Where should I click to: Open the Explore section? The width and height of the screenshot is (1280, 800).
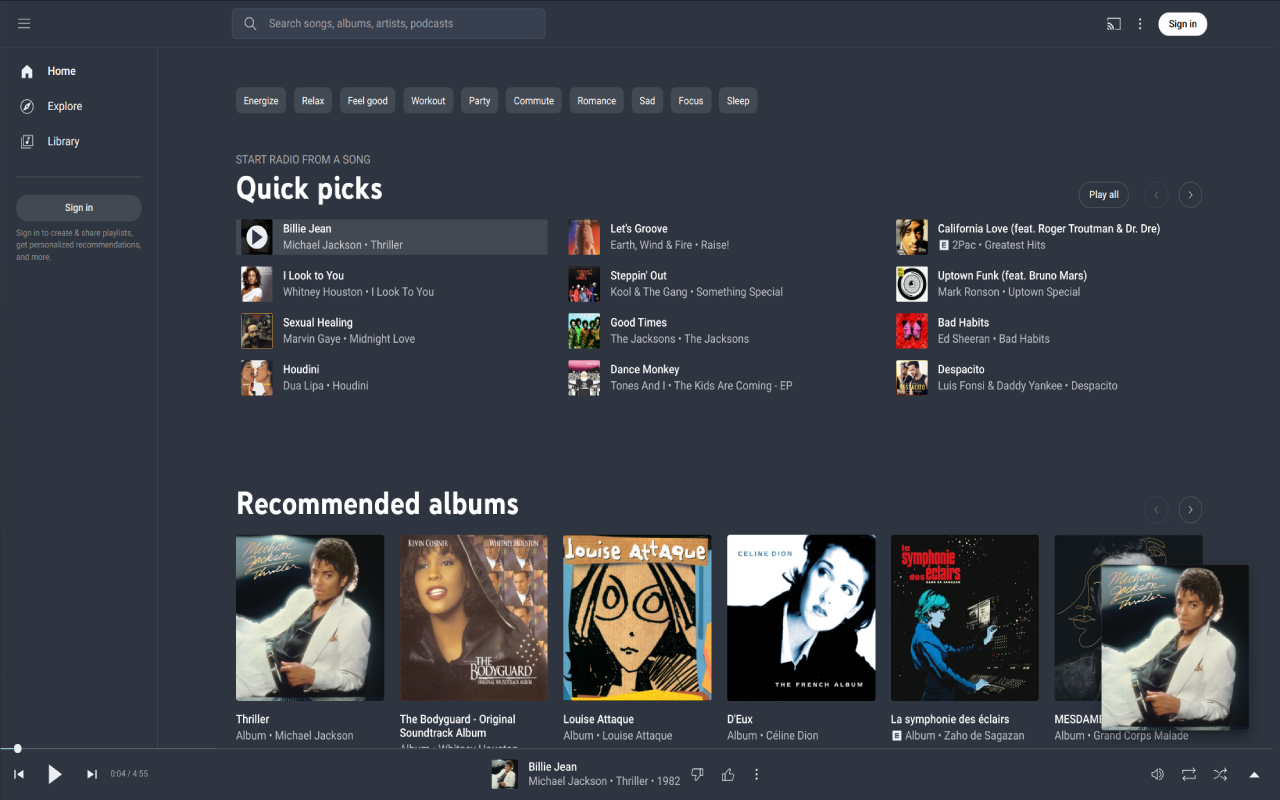pos(64,106)
